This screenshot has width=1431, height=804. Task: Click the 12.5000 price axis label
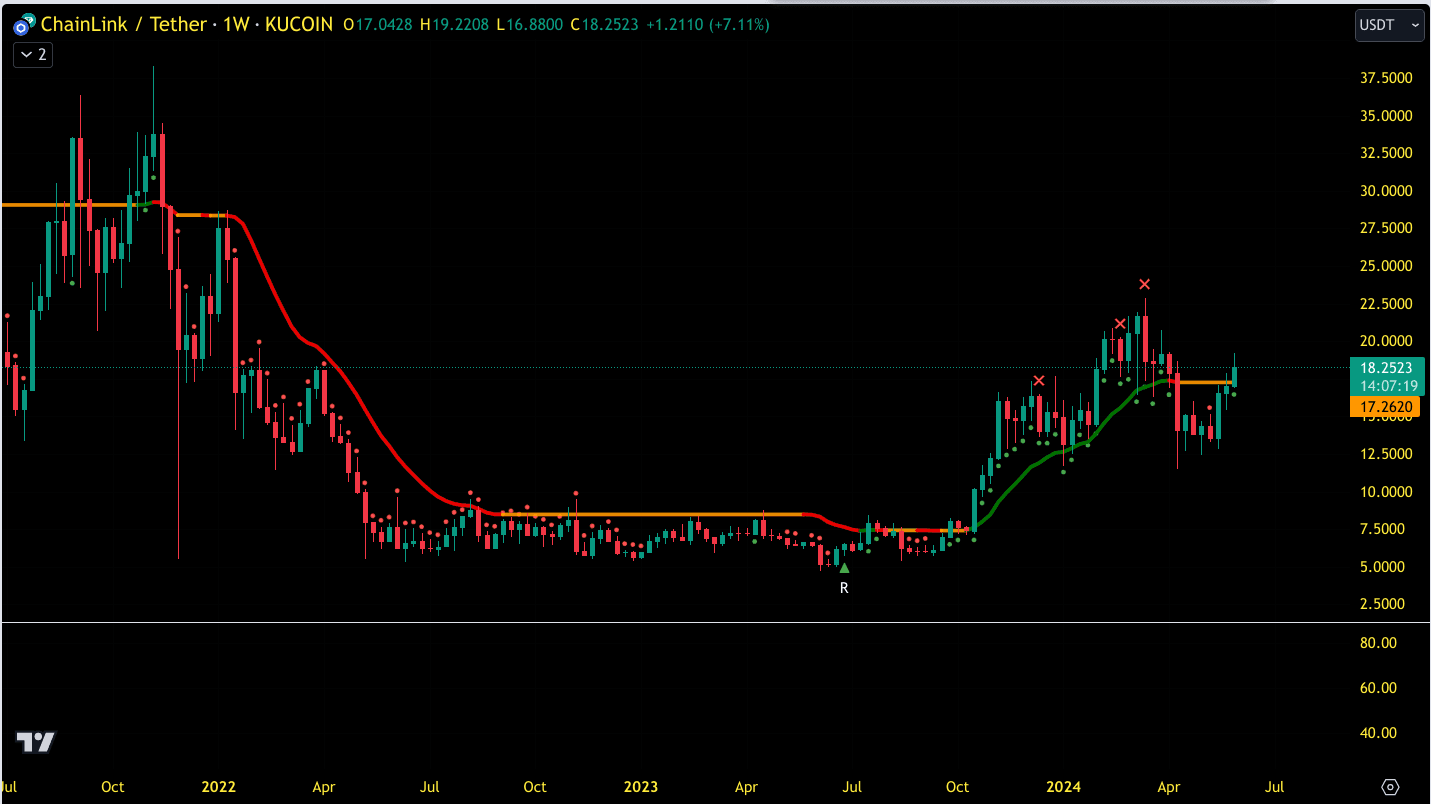(1386, 454)
